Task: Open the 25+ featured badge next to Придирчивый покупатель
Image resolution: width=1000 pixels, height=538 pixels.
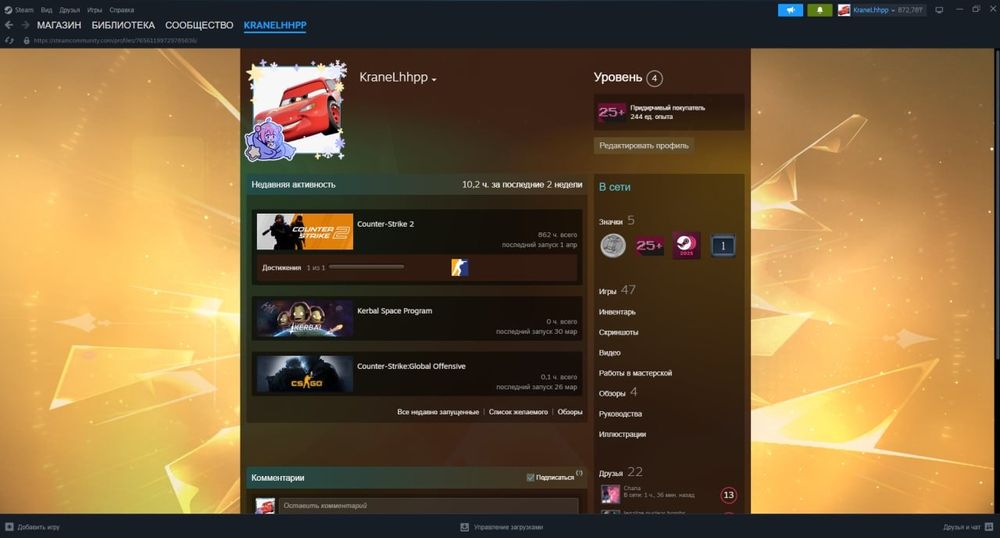Action: [x=611, y=112]
